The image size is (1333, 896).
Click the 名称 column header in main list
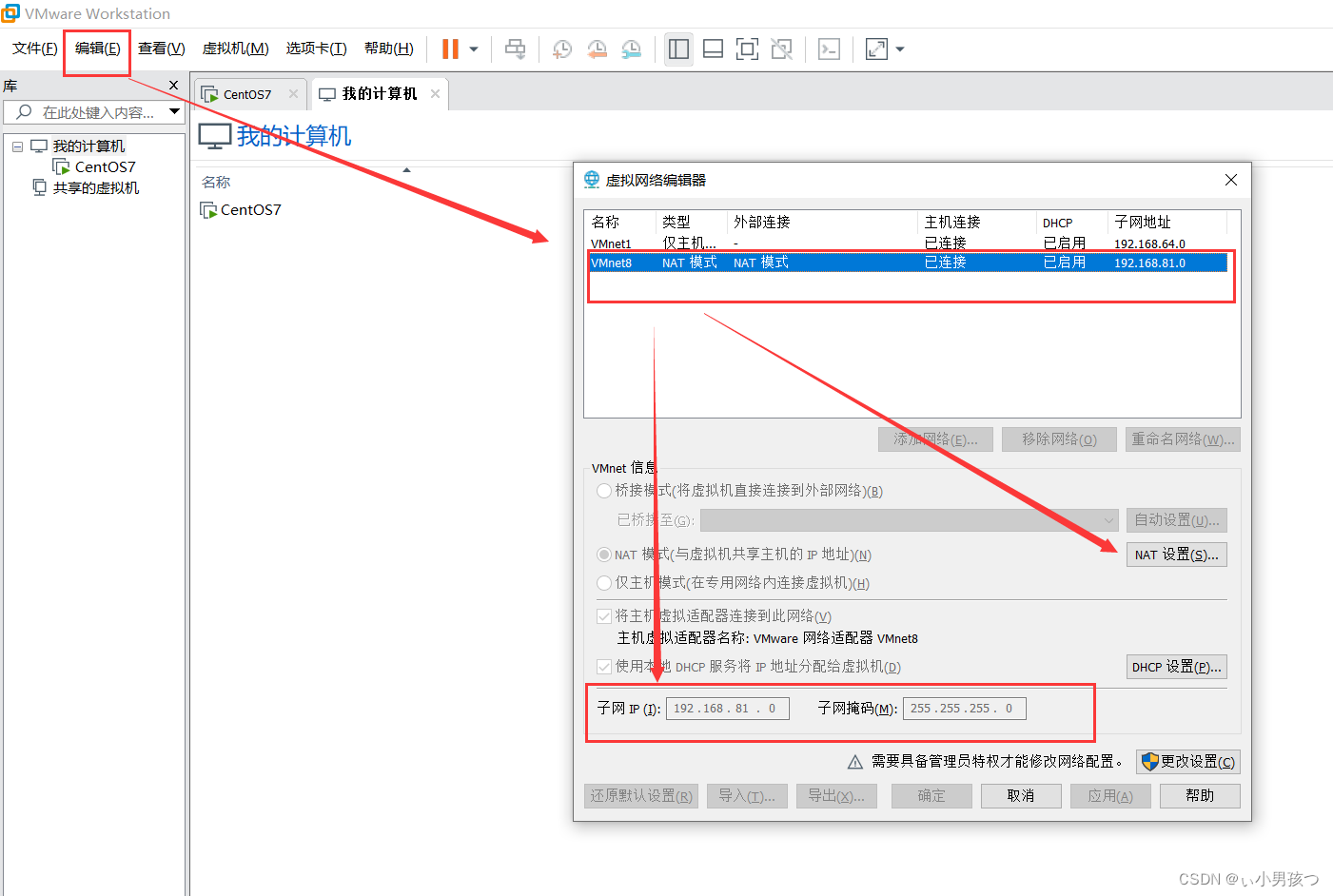(216, 183)
